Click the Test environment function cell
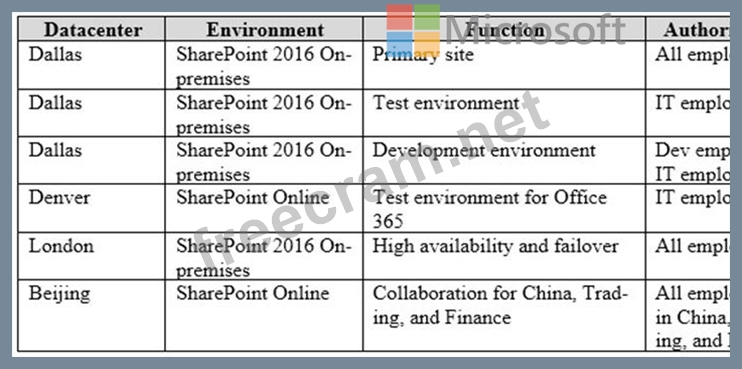The height and width of the screenshot is (369, 742). point(504,113)
